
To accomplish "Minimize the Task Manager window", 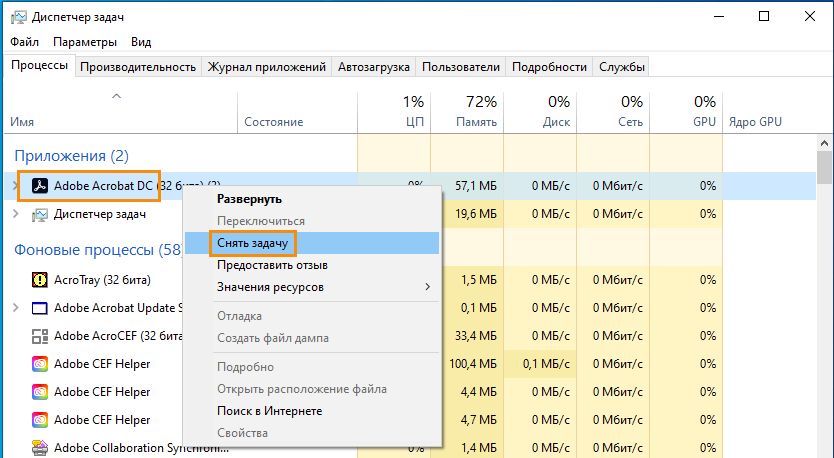I will [719, 16].
